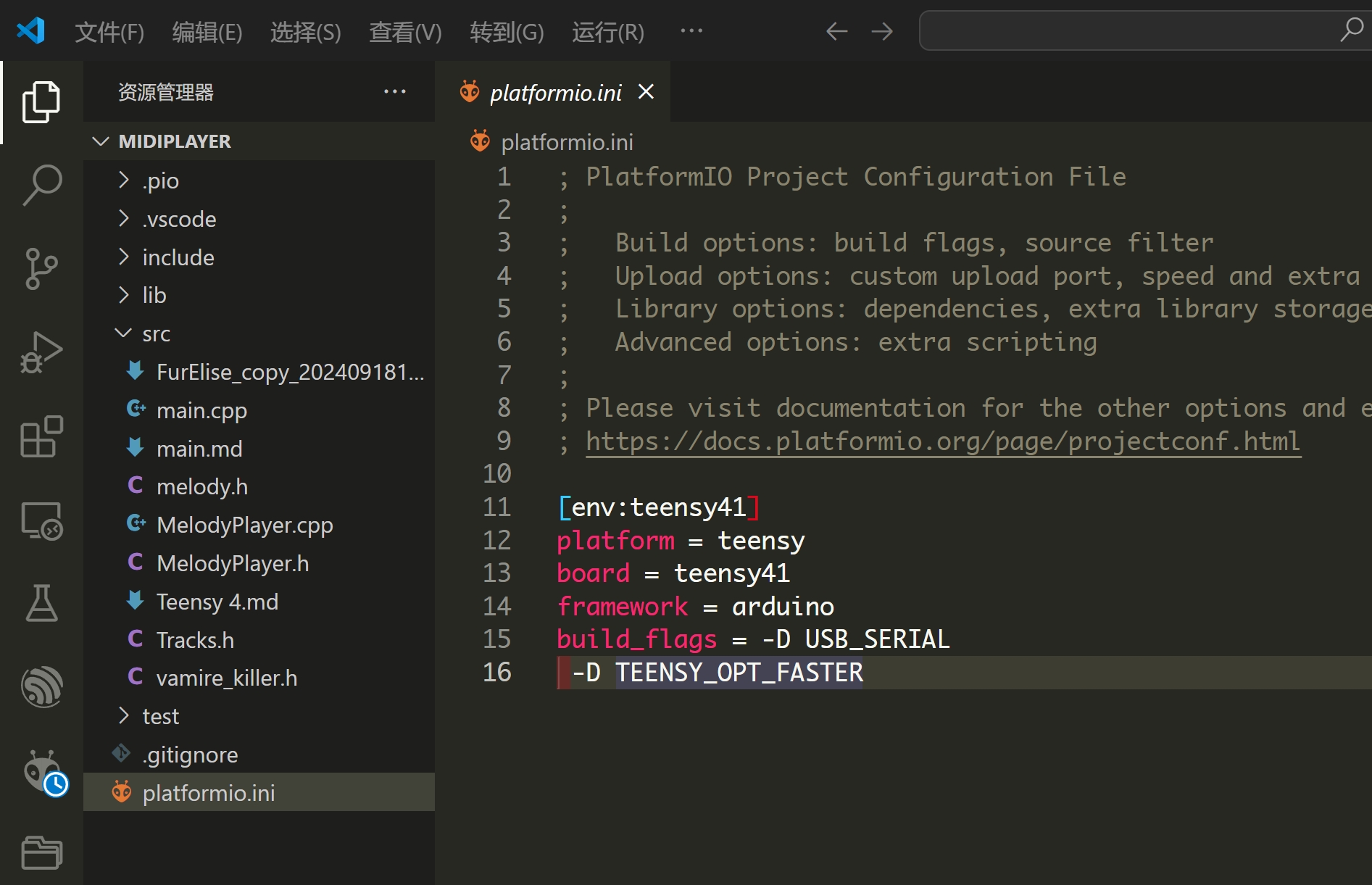Open the Testing flask icon

[x=42, y=604]
